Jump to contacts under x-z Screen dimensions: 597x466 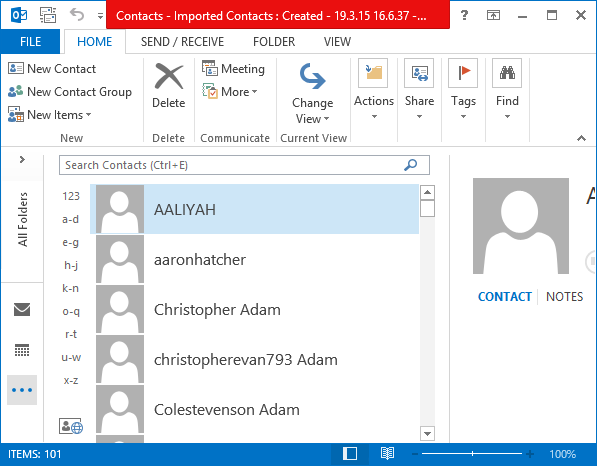(71, 380)
